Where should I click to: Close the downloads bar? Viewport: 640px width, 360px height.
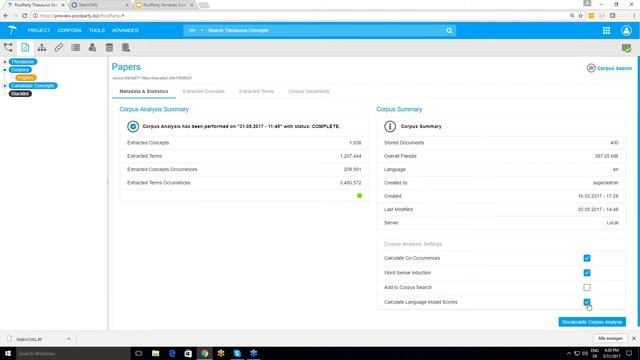(x=633, y=338)
